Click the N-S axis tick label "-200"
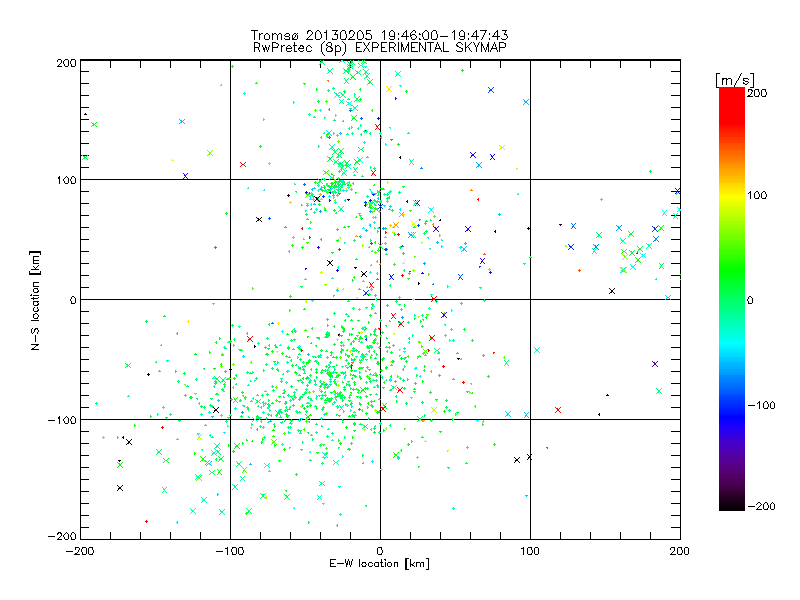The height and width of the screenshot is (600, 800). (x=62, y=536)
